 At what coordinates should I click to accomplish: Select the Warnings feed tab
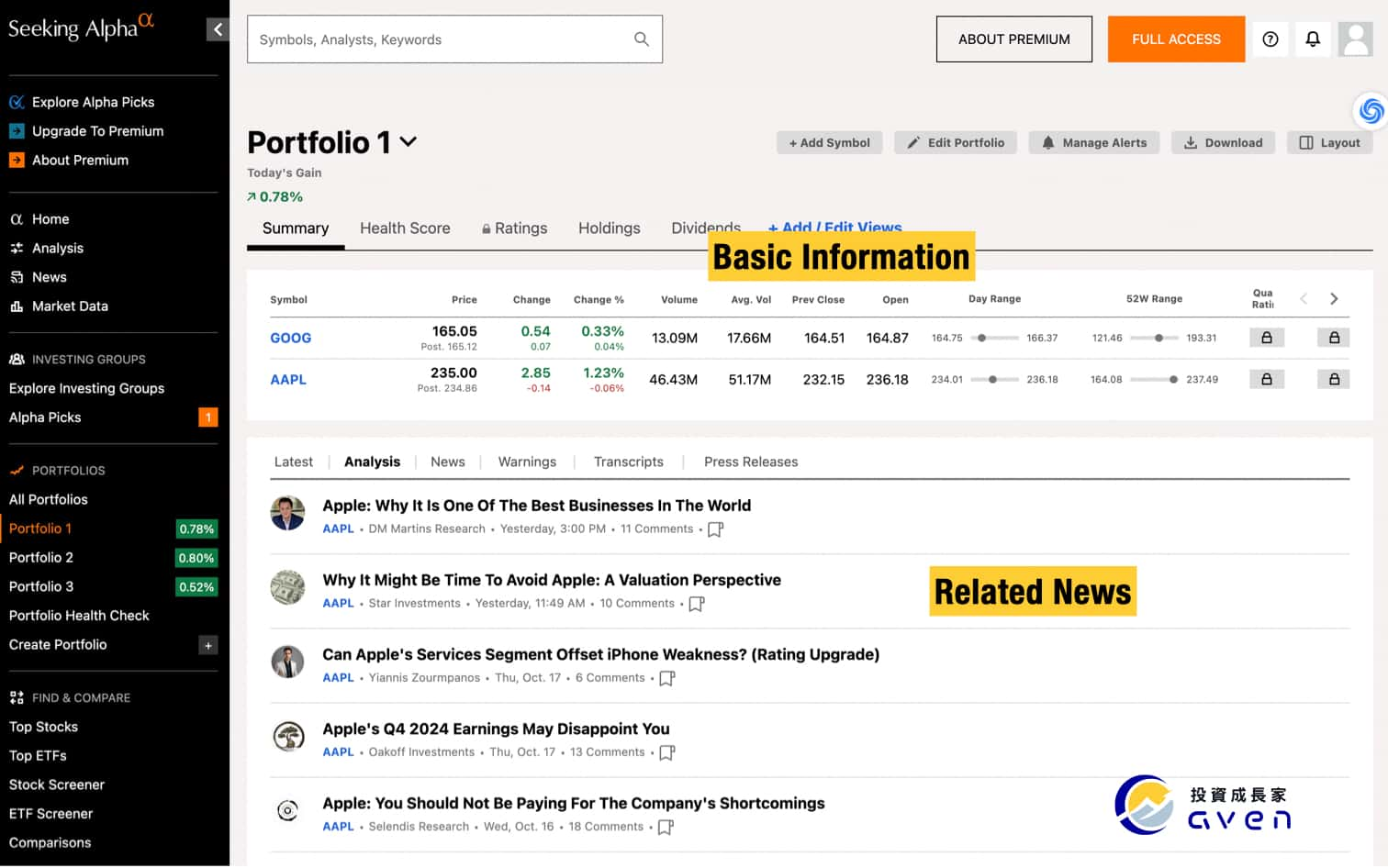527,462
